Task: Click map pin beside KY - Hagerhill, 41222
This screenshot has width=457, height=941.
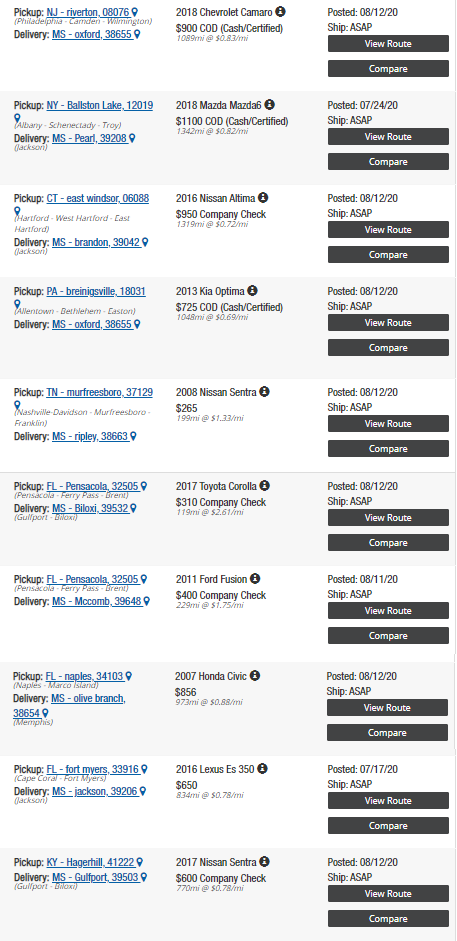Action: click(x=140, y=862)
